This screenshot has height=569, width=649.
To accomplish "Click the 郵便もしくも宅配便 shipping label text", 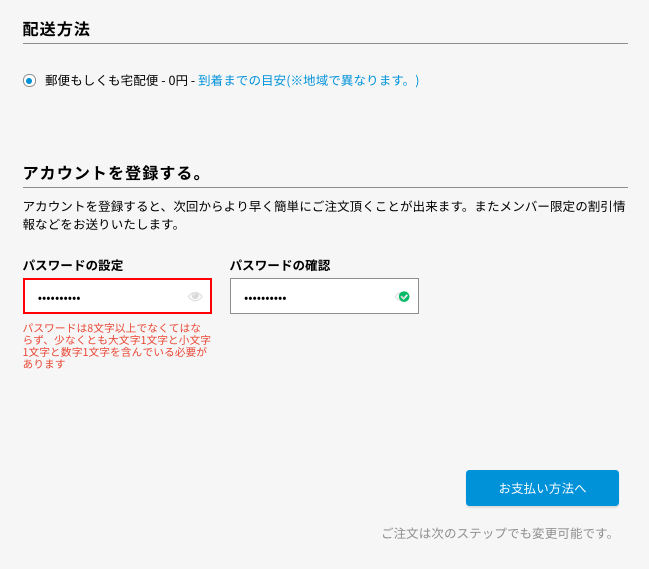I will tap(102, 80).
